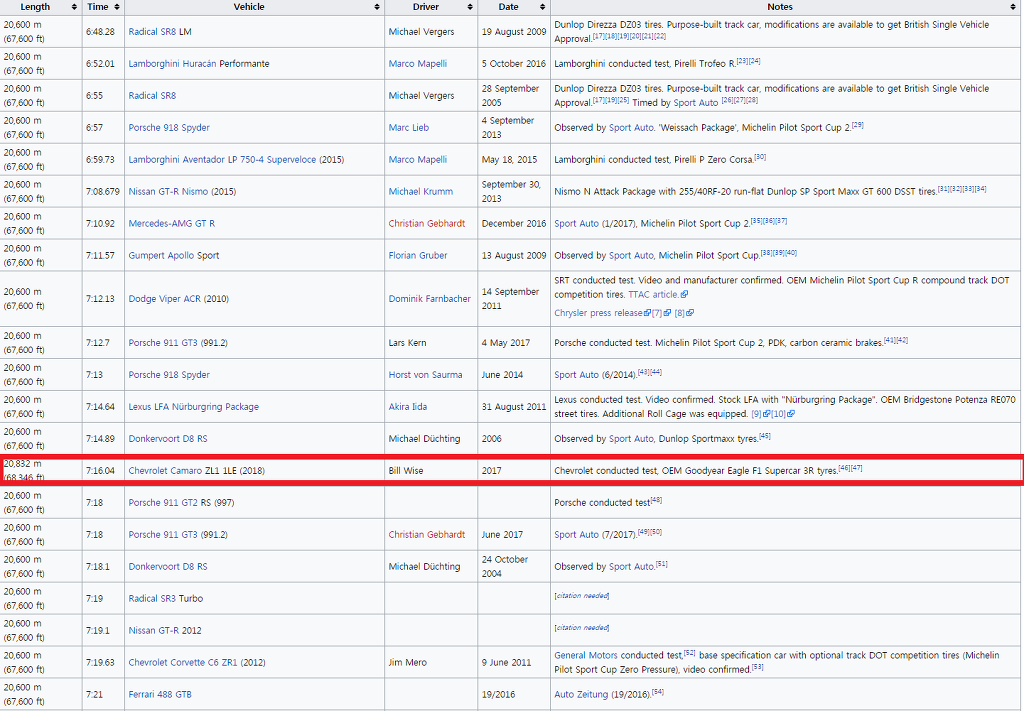This screenshot has width=1024, height=711.
Task: Open Marco Mapelli link in Huracán row
Action: 418,63
